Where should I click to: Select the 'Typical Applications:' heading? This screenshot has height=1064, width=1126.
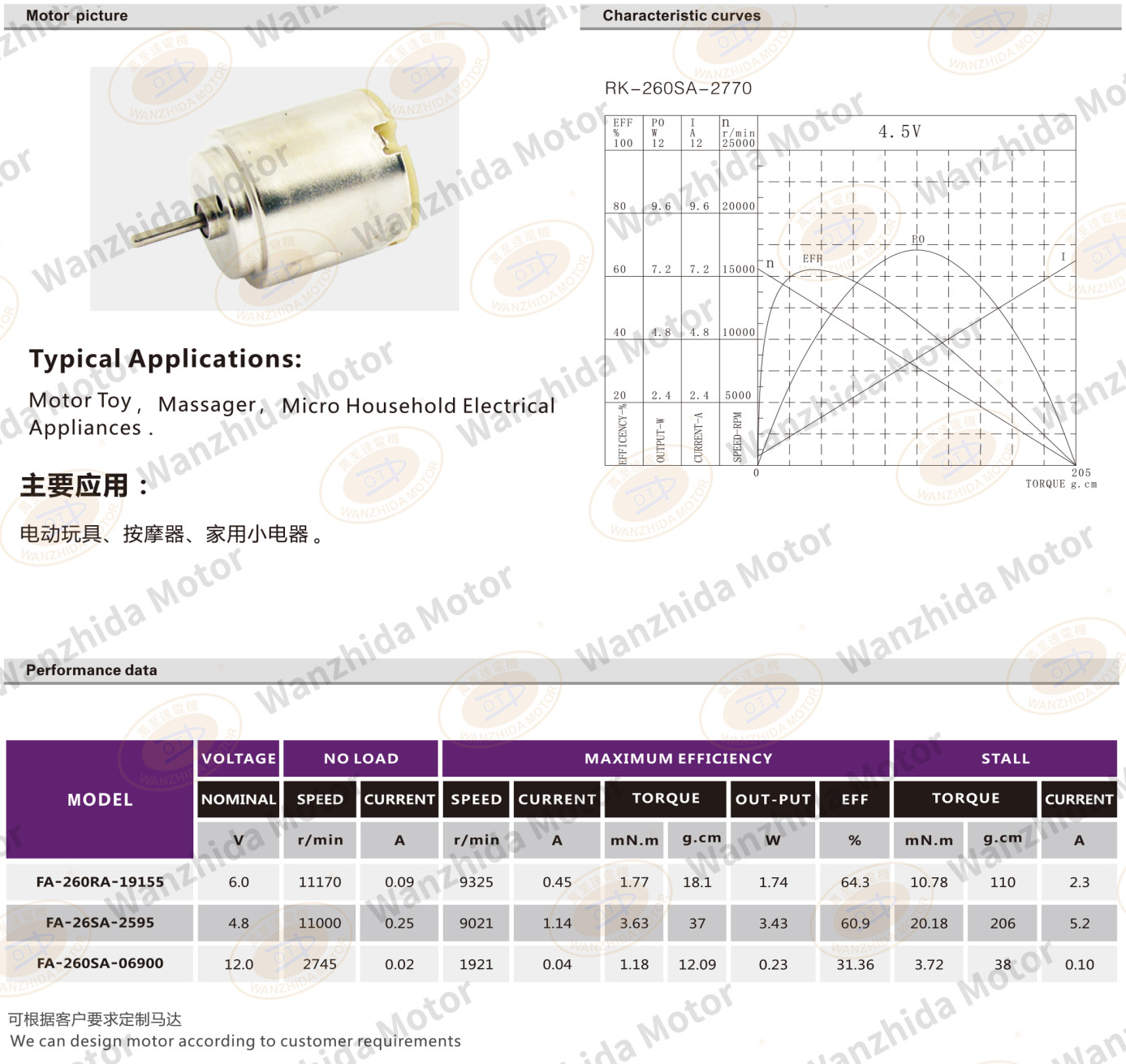click(166, 359)
